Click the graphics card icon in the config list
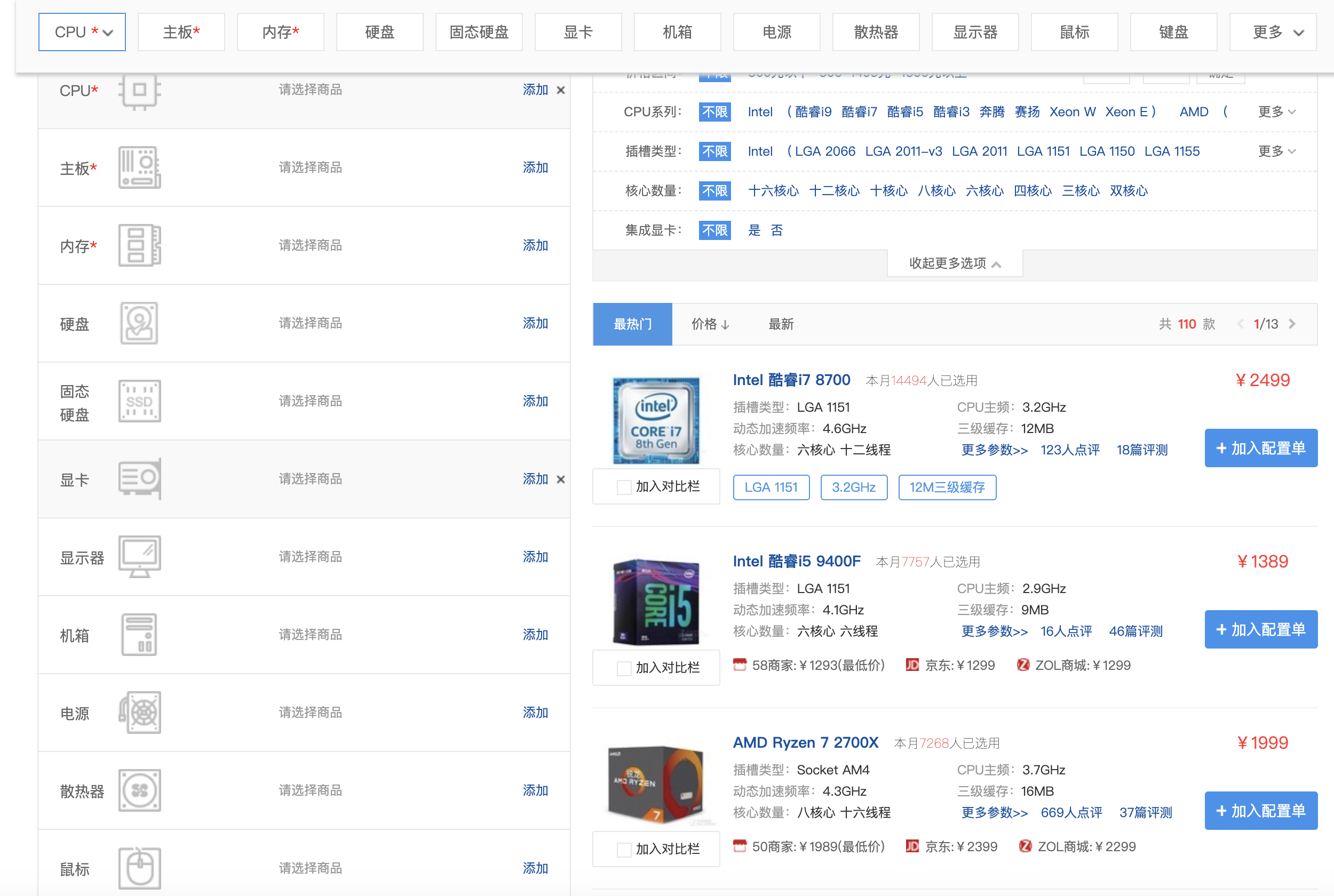This screenshot has width=1334, height=896. point(139,479)
